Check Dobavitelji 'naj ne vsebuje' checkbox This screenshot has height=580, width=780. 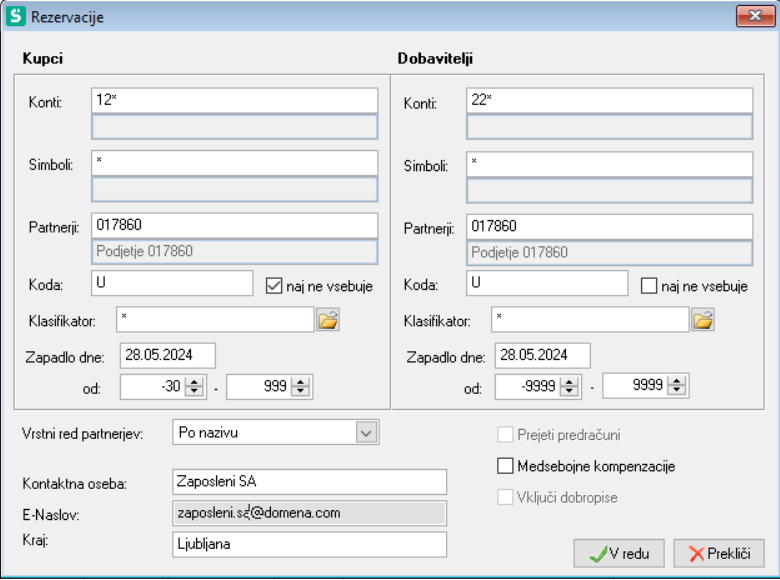click(649, 286)
